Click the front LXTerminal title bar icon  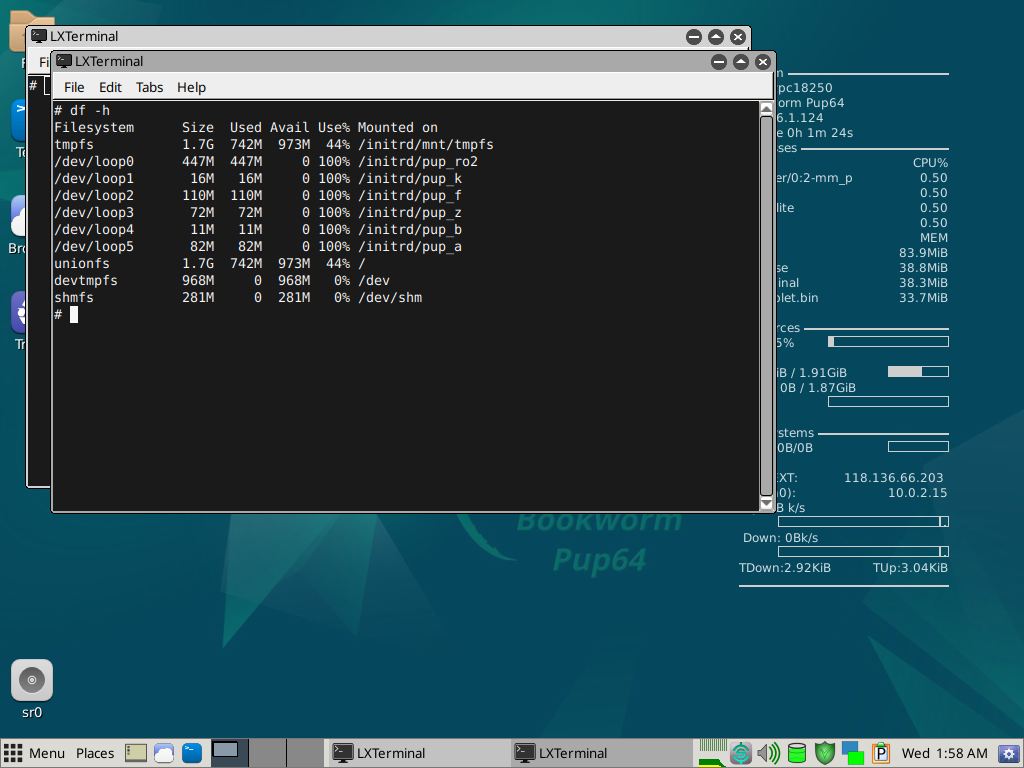tap(63, 61)
